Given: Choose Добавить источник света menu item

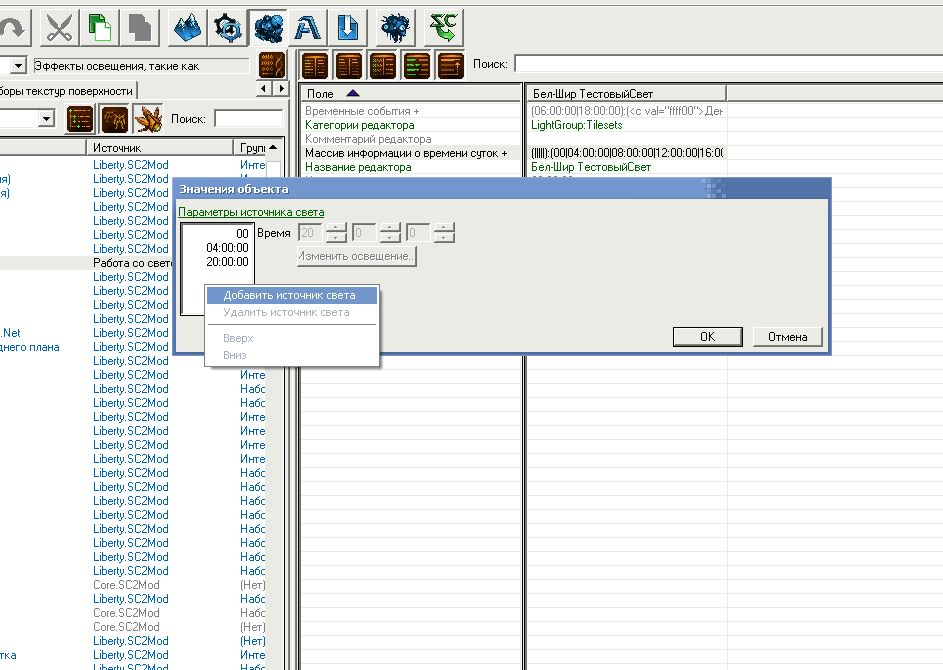Looking at the screenshot, I should coord(292,295).
